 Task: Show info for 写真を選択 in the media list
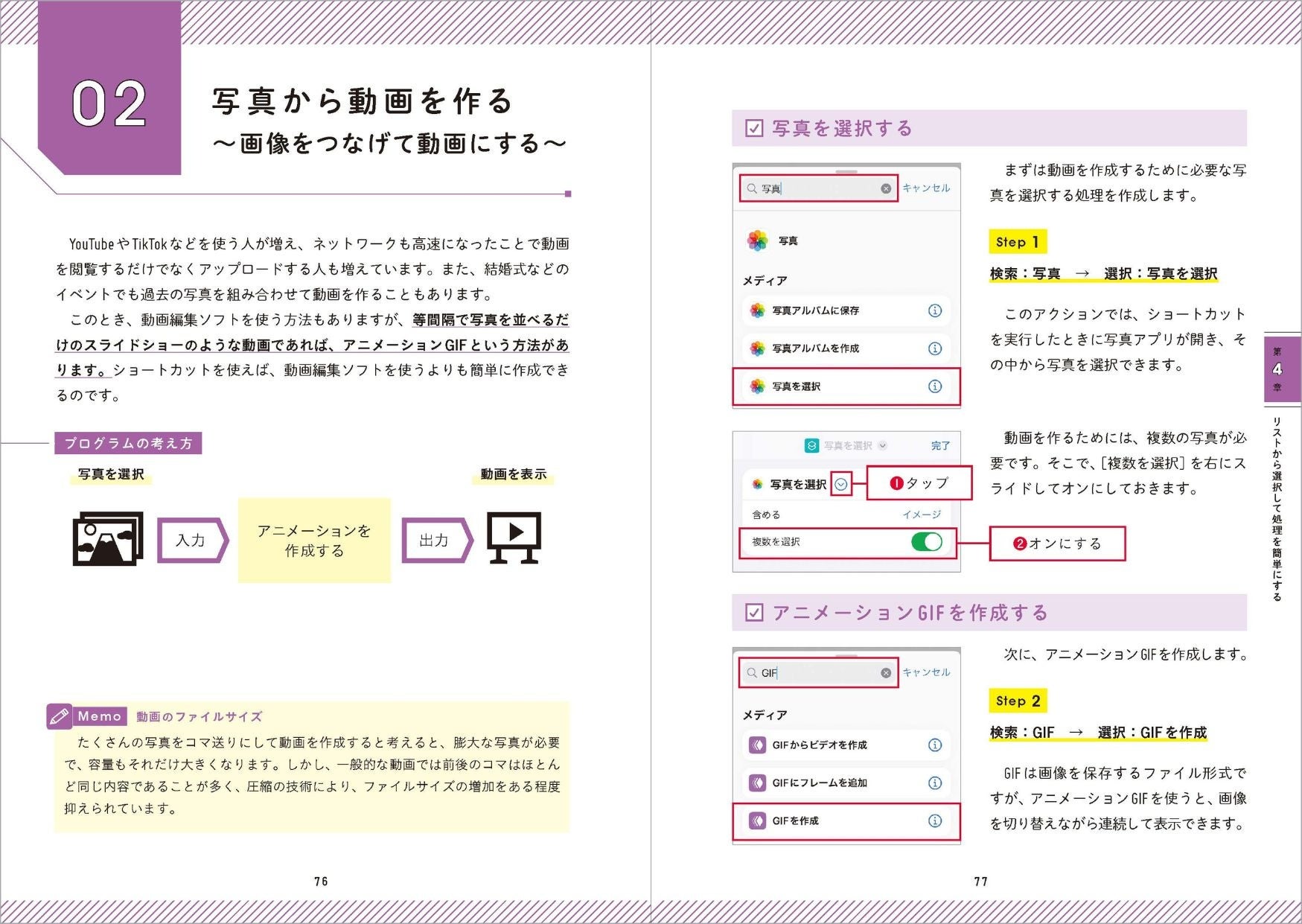coord(935,386)
